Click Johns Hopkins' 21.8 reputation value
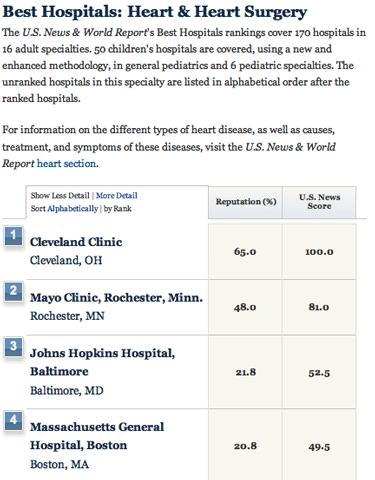375x480 pixels. pyautogui.click(x=246, y=372)
